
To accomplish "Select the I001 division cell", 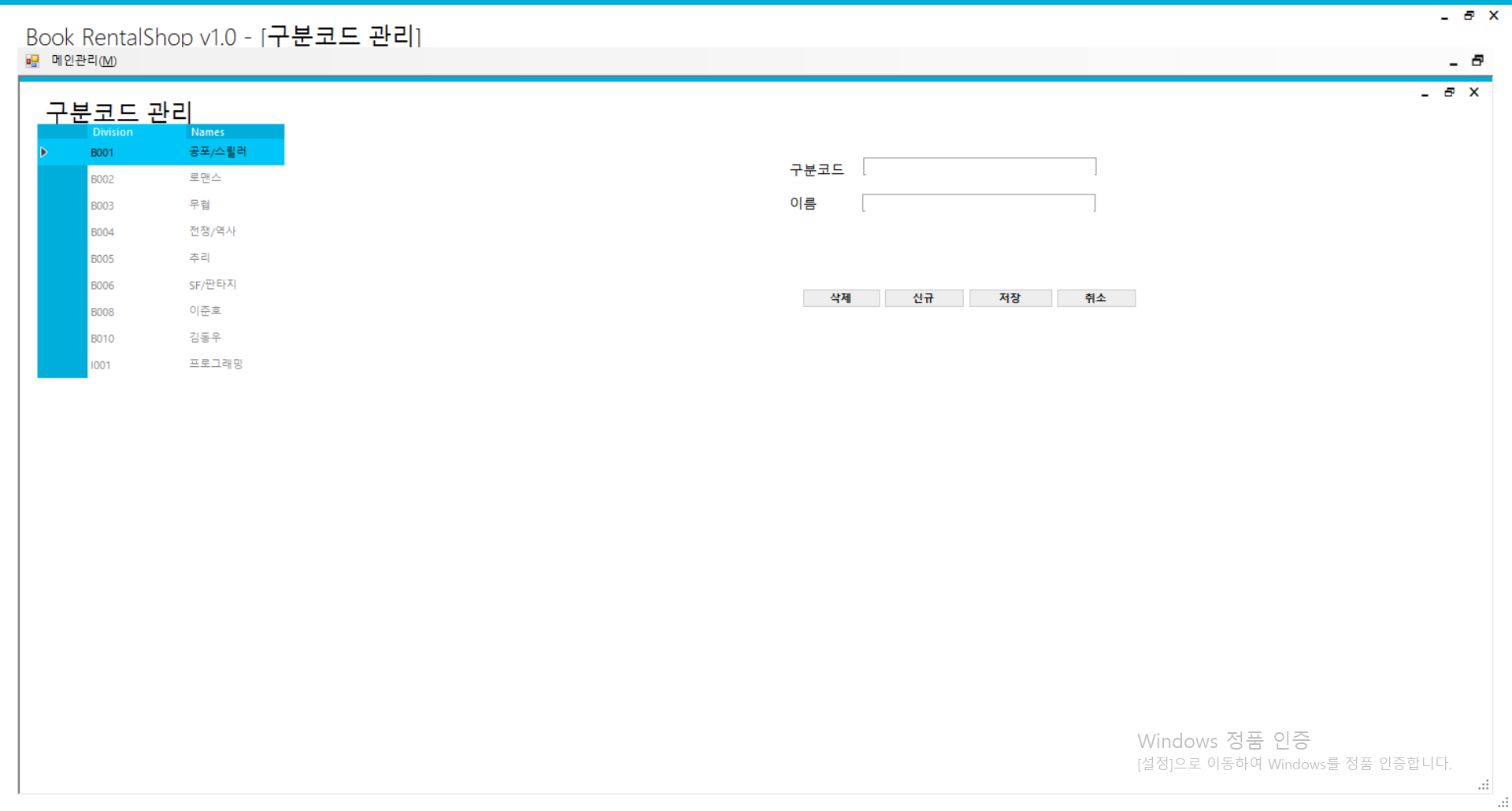I will click(x=137, y=365).
